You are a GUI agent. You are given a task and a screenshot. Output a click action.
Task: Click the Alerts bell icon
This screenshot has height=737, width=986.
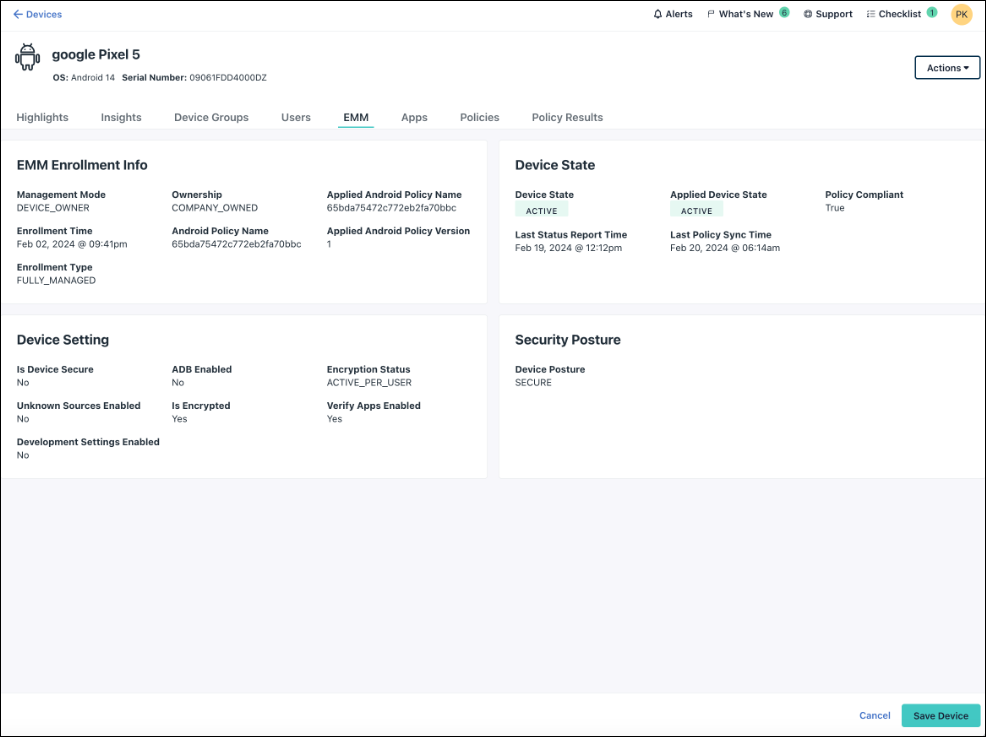(x=658, y=15)
